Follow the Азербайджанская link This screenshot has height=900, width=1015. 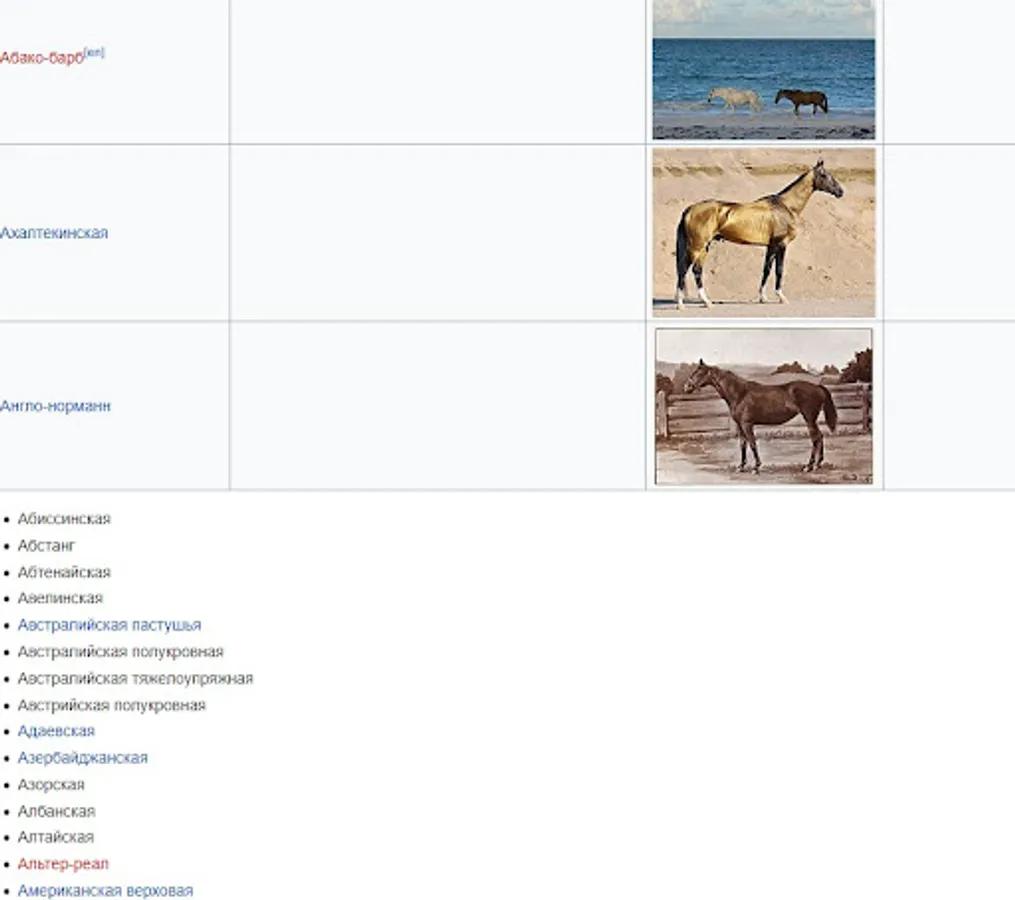coord(83,758)
